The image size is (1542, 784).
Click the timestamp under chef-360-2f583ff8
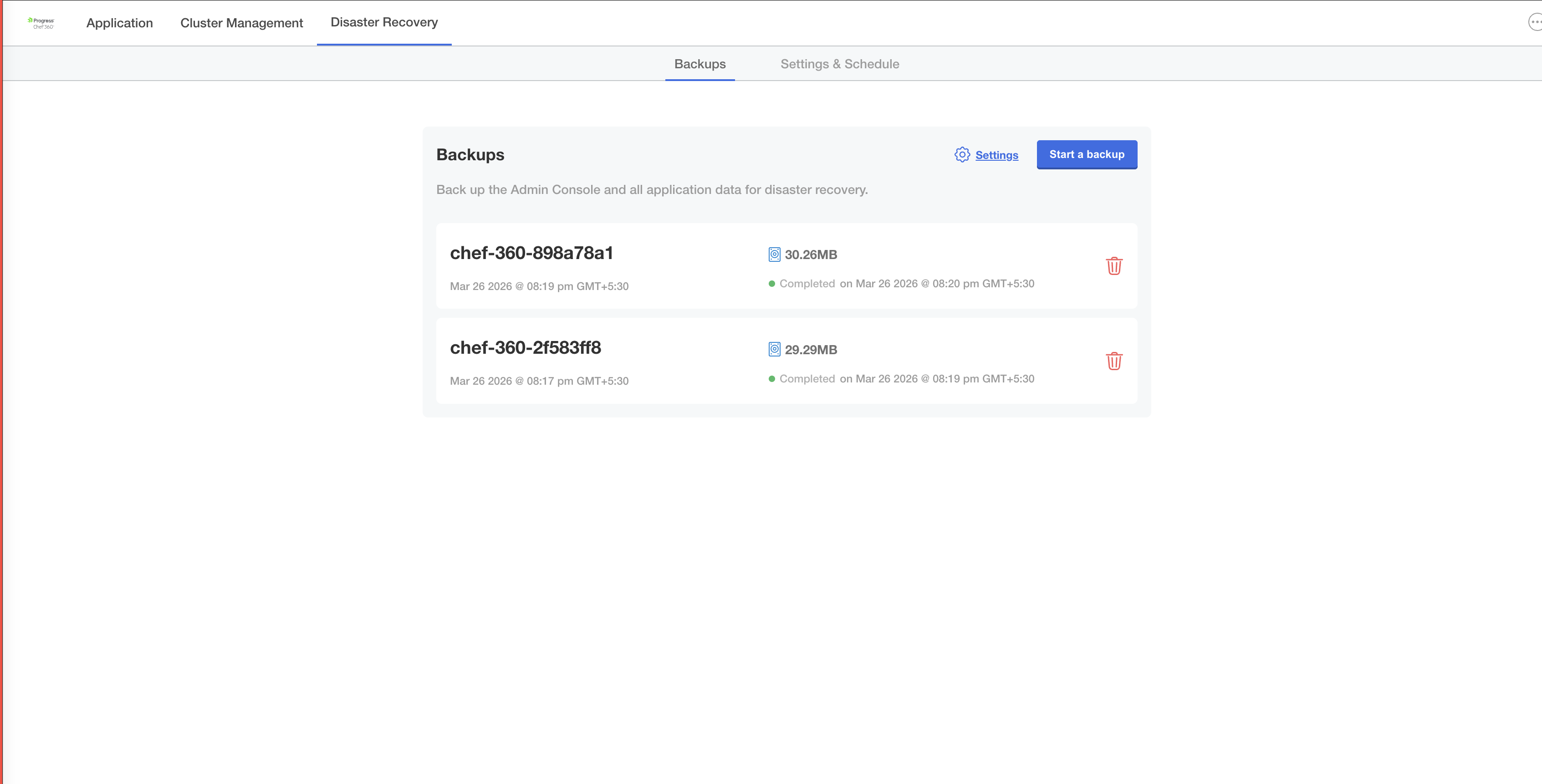(539, 381)
